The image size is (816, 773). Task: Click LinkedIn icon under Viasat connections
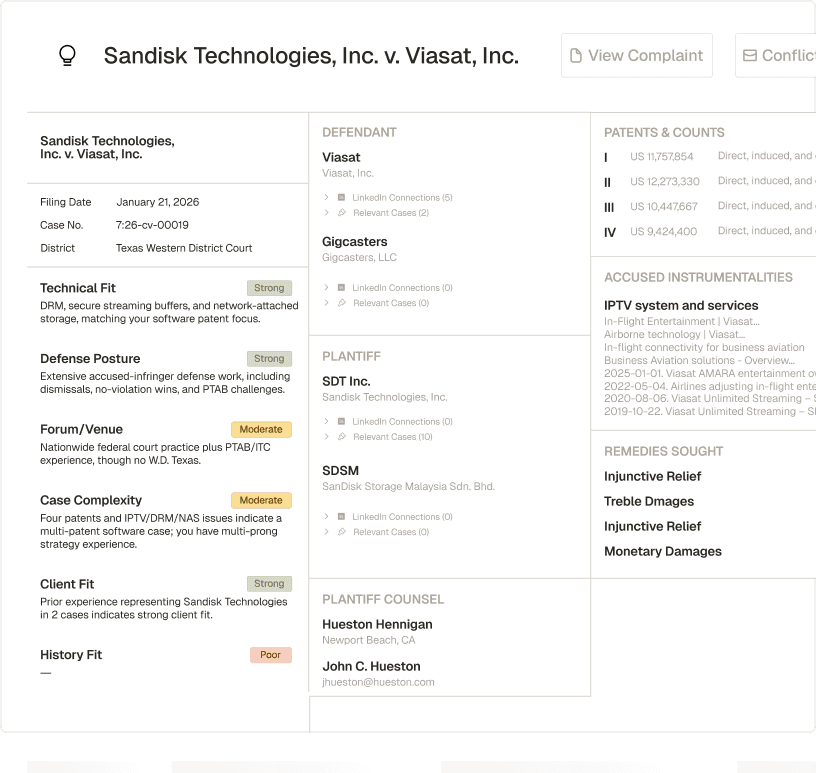(x=341, y=197)
